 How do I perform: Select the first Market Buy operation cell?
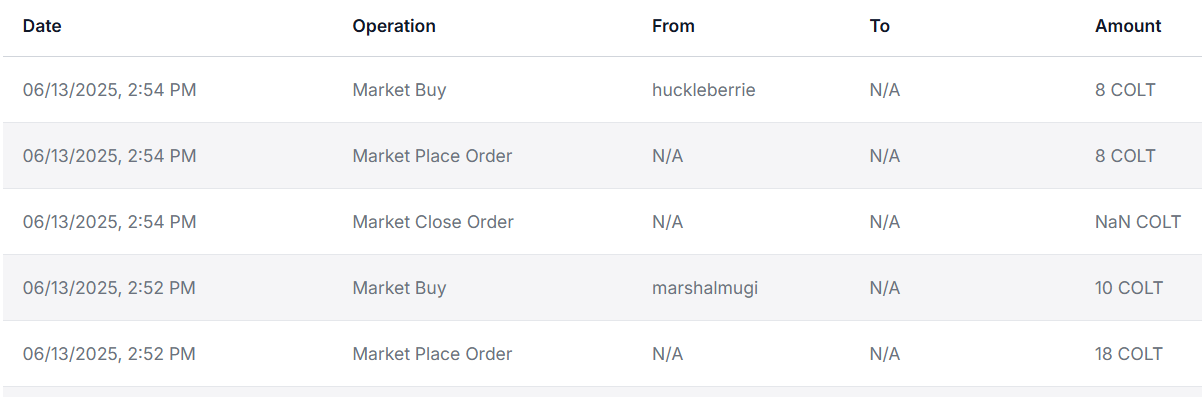click(399, 90)
